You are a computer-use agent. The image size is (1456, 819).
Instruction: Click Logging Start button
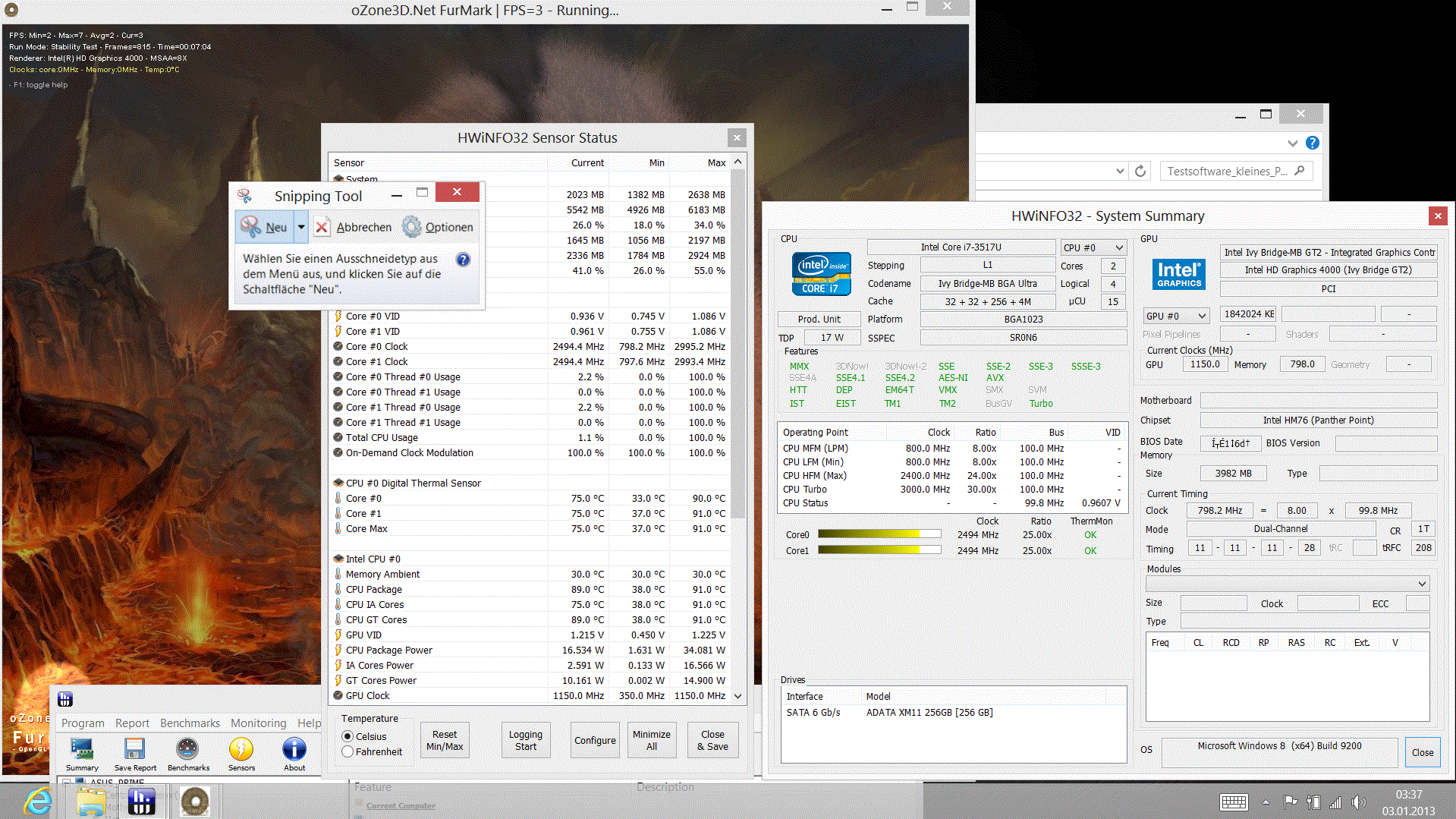click(526, 740)
